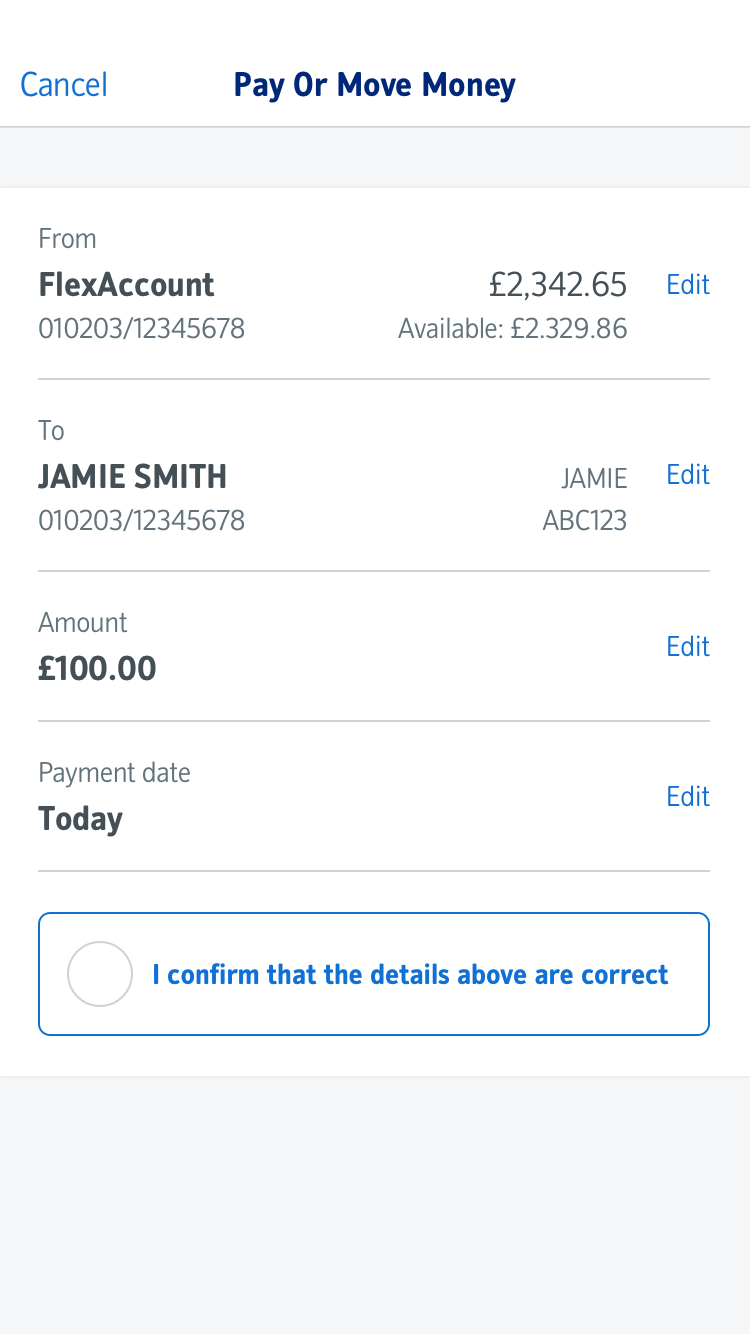750x1334 pixels.
Task: Click the Available: £2.329.86 text
Action: point(512,328)
